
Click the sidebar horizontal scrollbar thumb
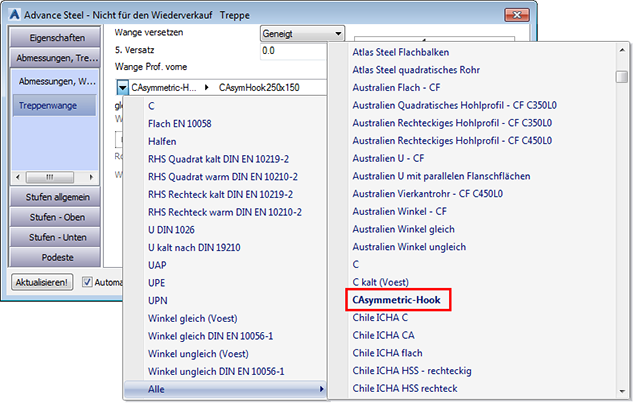coord(50,177)
